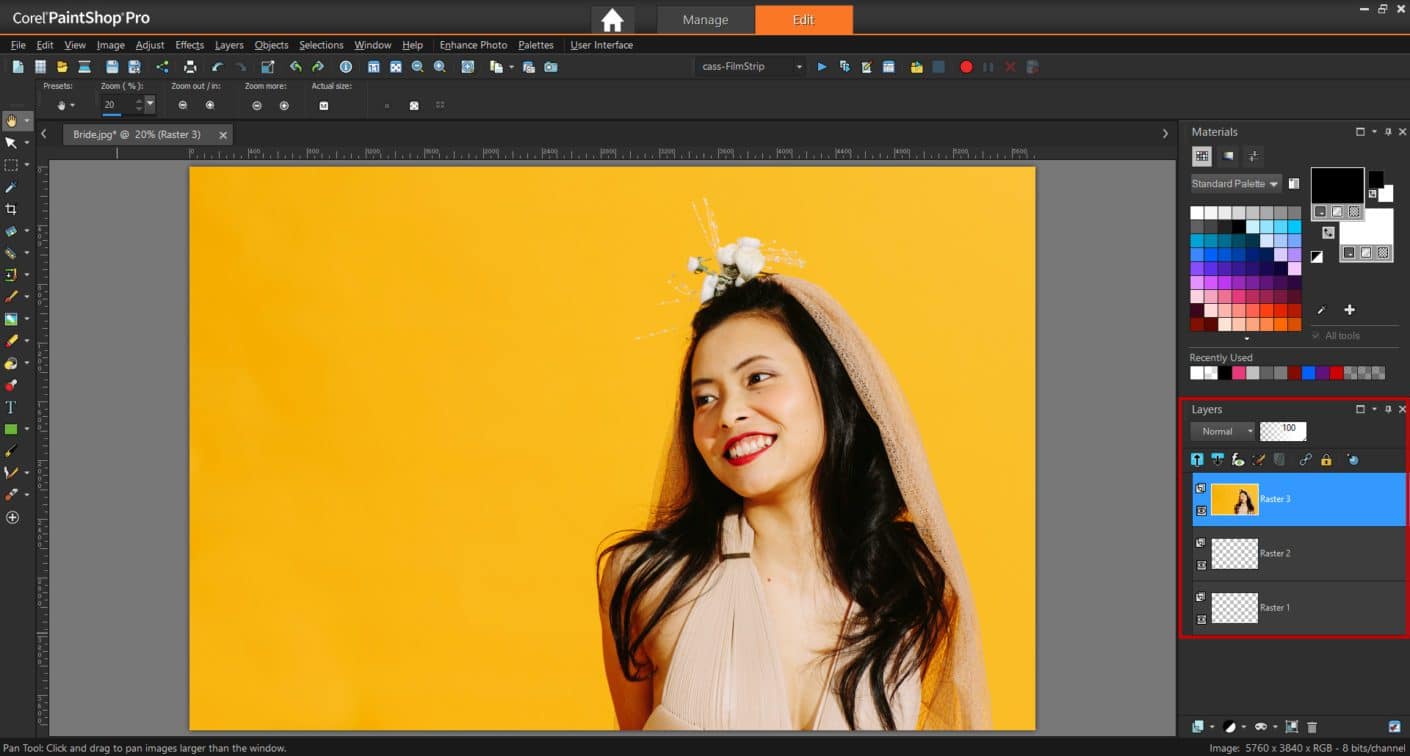Open the Normal blend mode dropdown
Image resolution: width=1410 pixels, height=756 pixels.
point(1223,431)
